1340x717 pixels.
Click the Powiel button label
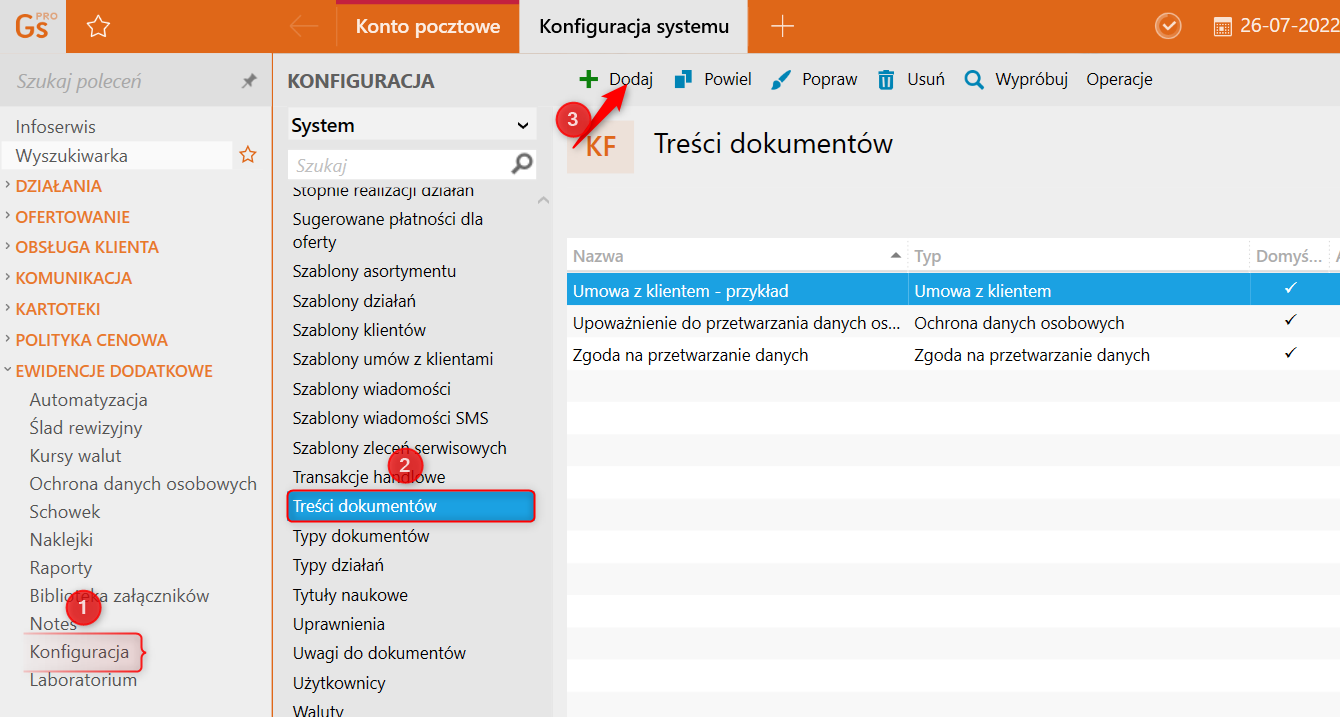pyautogui.click(x=728, y=79)
